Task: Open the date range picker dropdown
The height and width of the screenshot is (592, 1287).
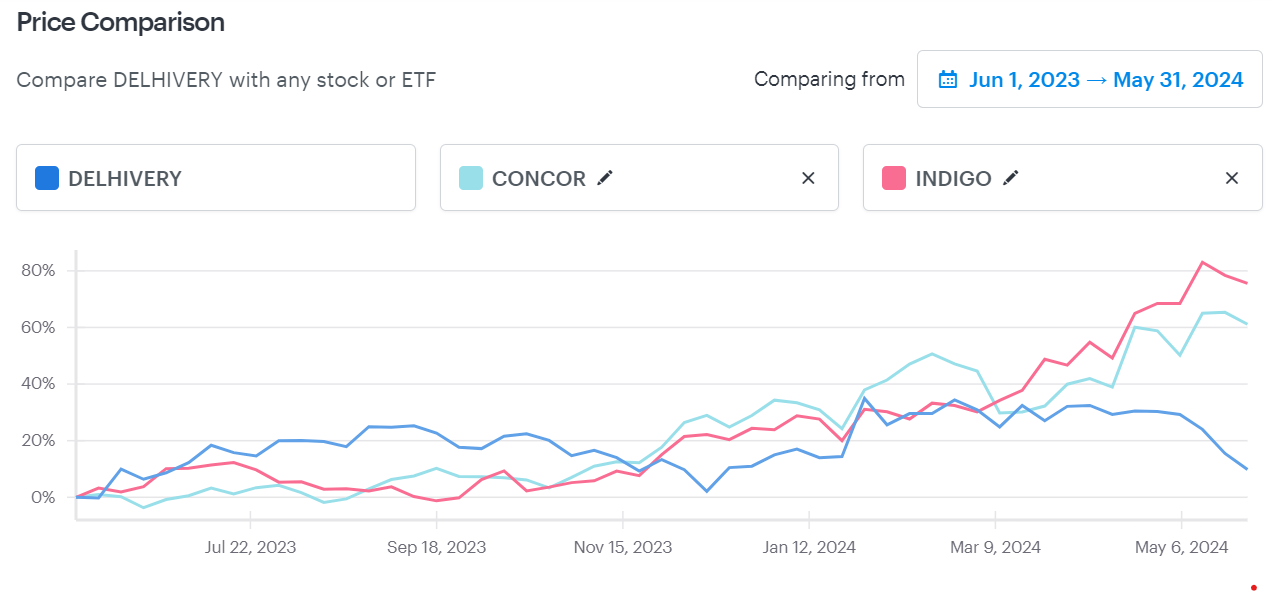Action: tap(1089, 79)
